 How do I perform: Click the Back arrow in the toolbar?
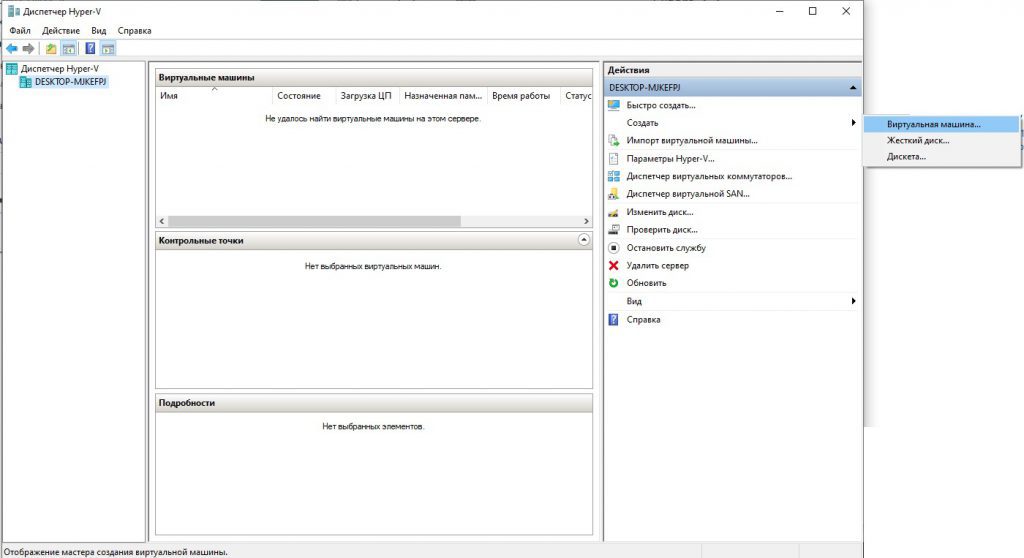12,48
